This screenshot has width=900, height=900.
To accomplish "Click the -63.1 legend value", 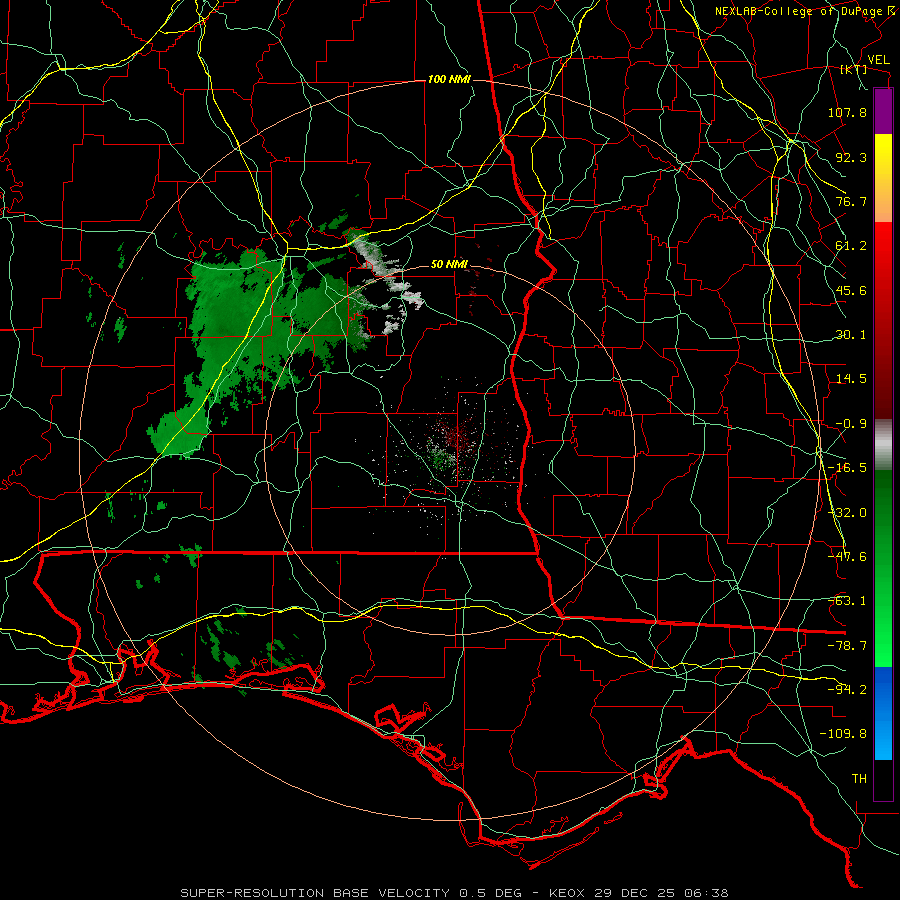I will tap(847, 601).
